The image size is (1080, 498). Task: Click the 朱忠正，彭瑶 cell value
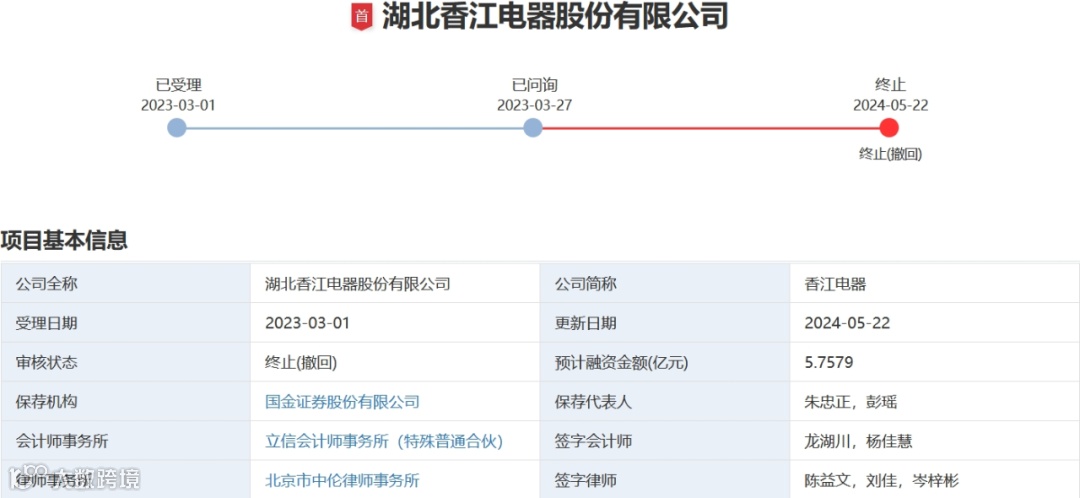coord(851,402)
